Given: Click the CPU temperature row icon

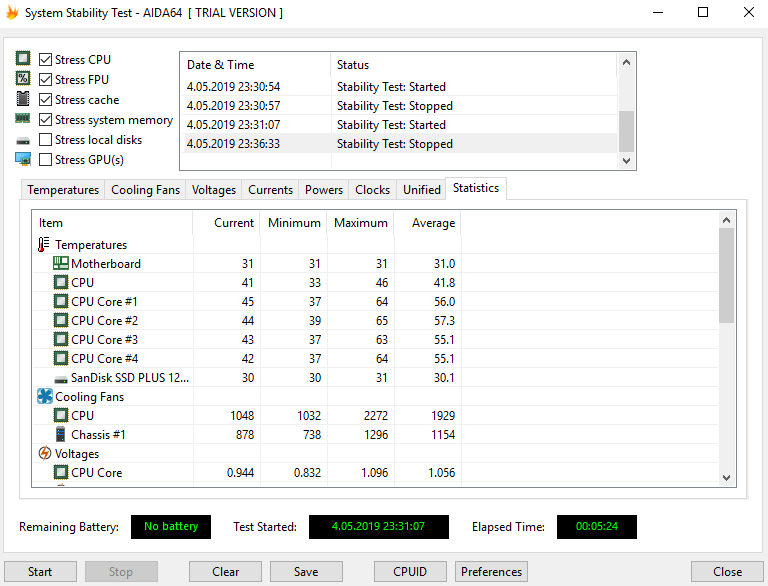Looking at the screenshot, I should (x=61, y=283).
